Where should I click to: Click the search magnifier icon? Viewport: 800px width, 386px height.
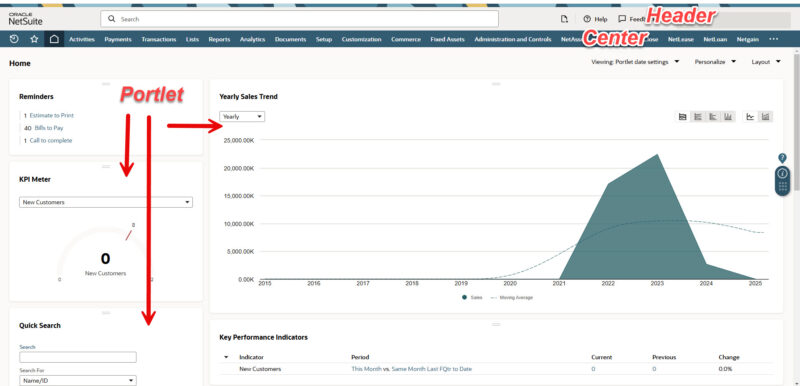112,19
